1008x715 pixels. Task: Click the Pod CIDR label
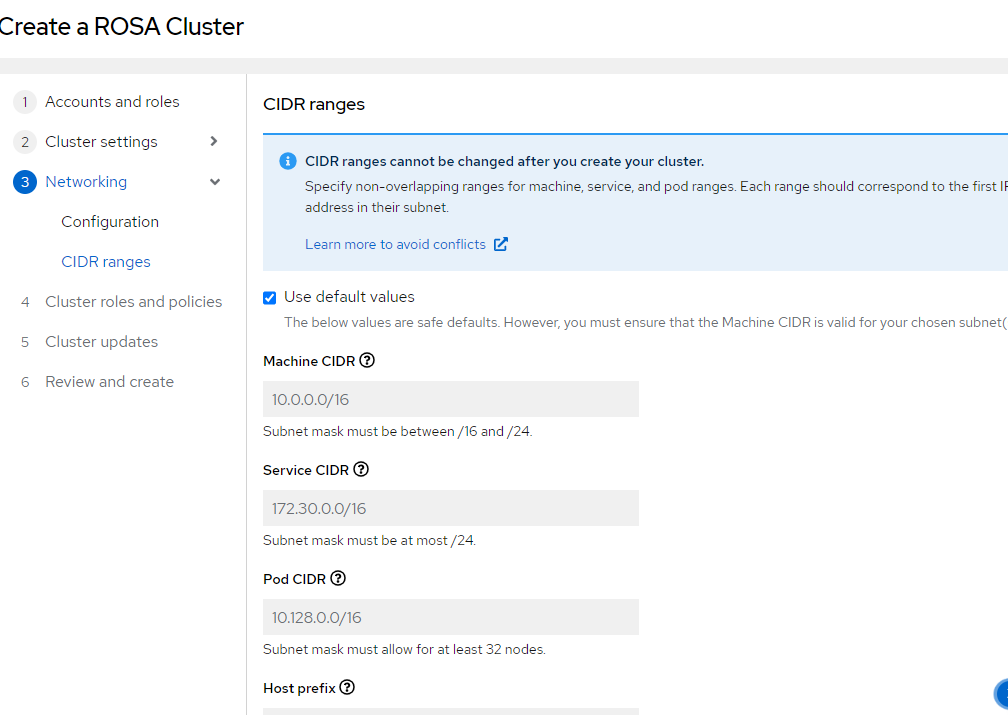pyautogui.click(x=294, y=579)
